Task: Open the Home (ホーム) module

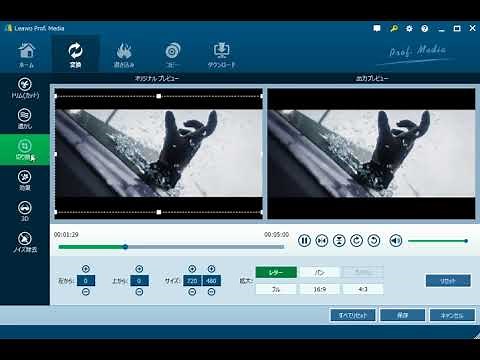Action: click(27, 55)
